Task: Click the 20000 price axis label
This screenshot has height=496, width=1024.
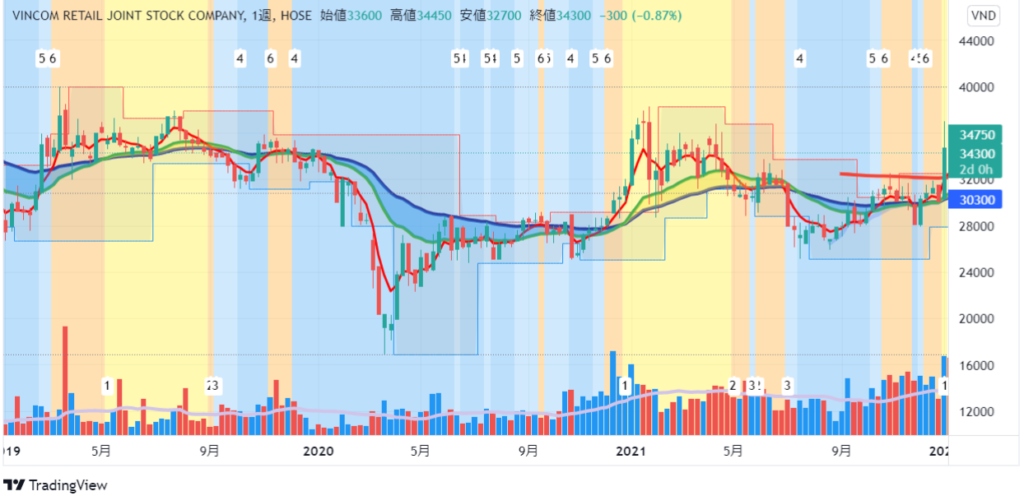Action: [978, 319]
